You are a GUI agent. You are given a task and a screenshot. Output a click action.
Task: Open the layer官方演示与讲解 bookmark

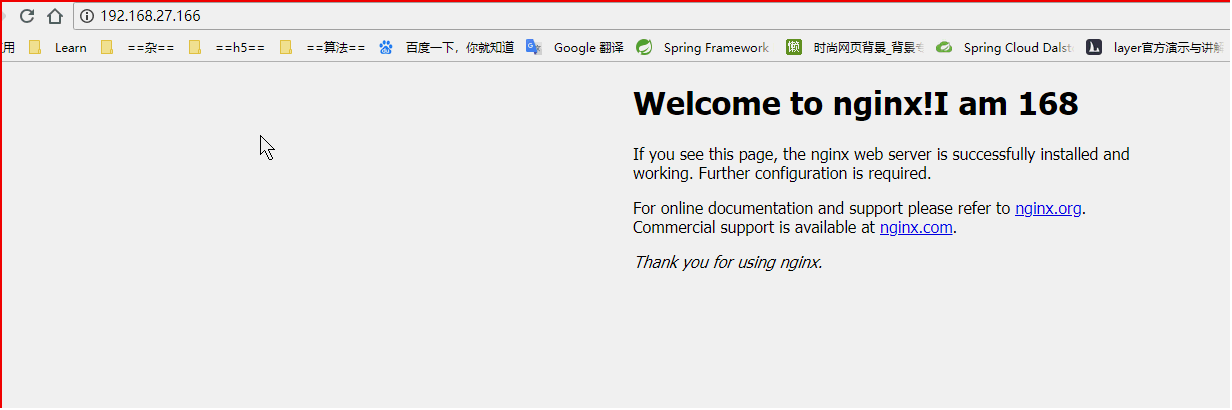(x=1154, y=47)
